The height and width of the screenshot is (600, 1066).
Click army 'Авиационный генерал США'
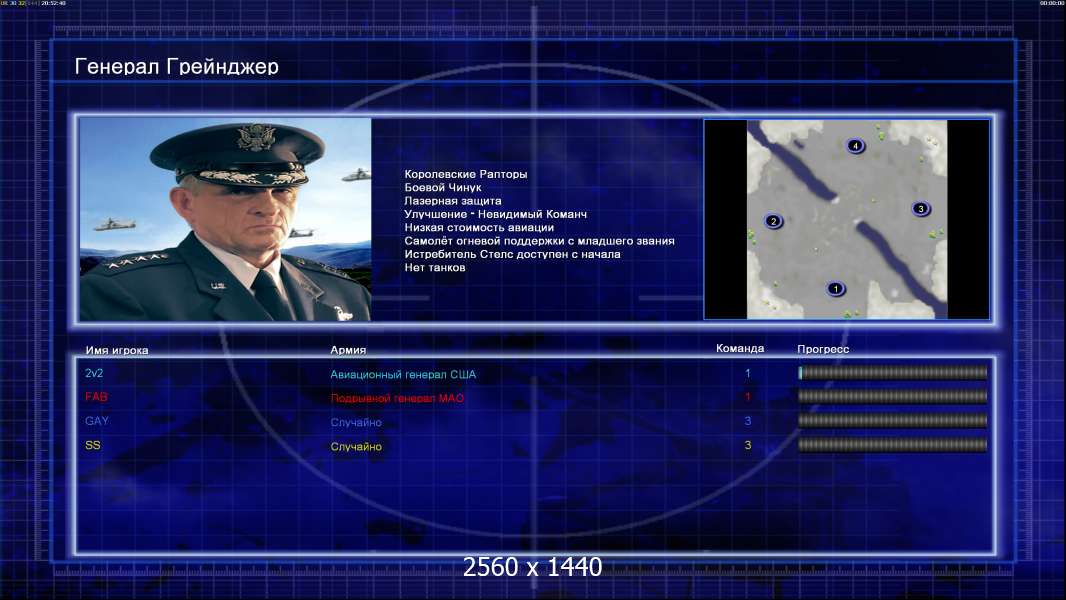tap(403, 374)
